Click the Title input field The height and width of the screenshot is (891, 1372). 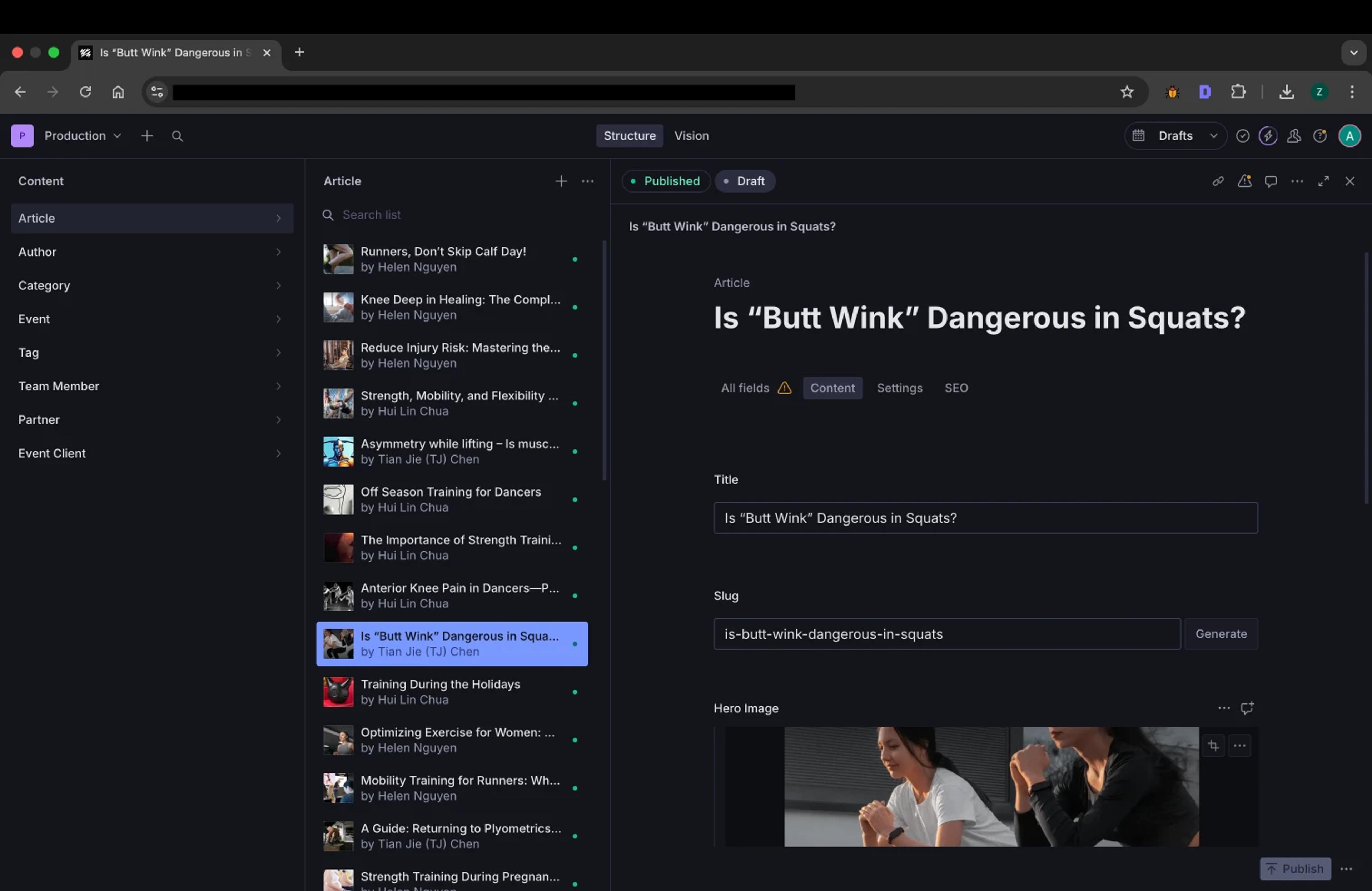(x=985, y=518)
